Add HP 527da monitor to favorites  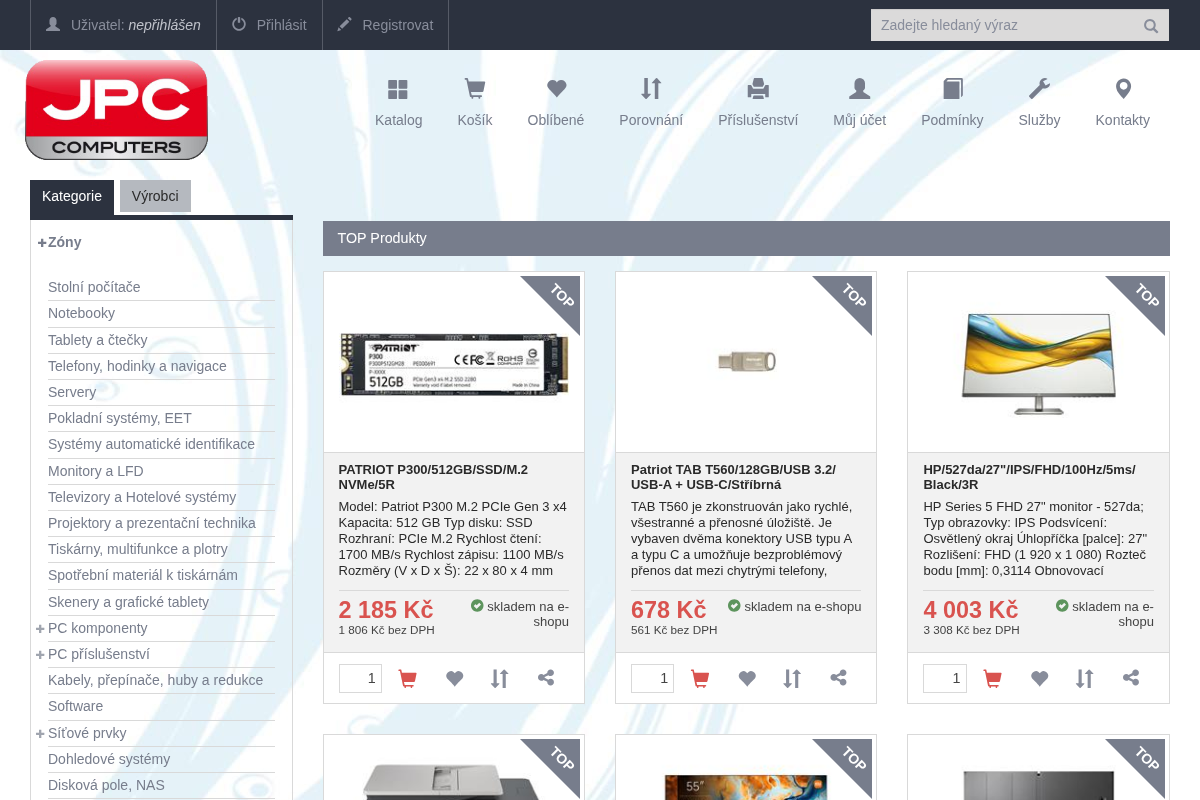point(1039,679)
